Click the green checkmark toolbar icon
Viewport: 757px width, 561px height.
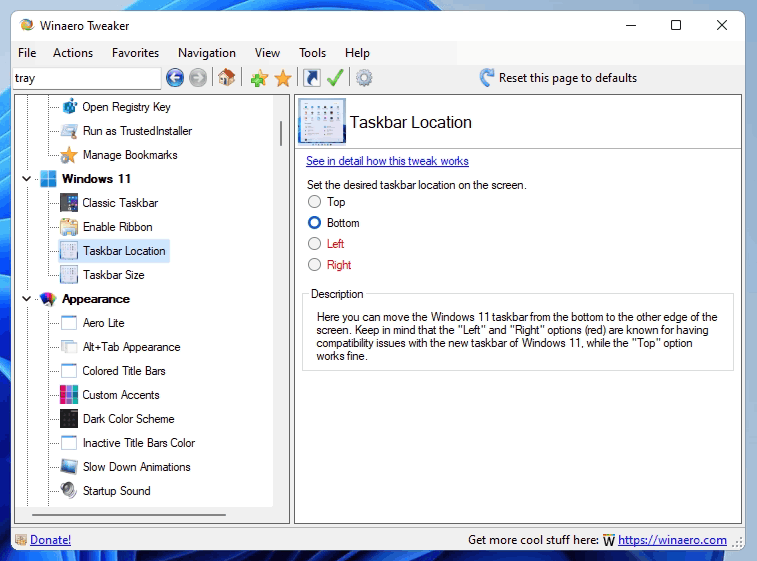(x=335, y=77)
